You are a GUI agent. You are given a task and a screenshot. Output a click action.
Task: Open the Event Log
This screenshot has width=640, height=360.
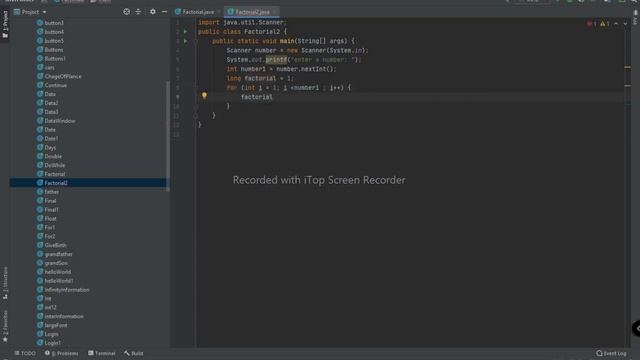pyautogui.click(x=611, y=353)
